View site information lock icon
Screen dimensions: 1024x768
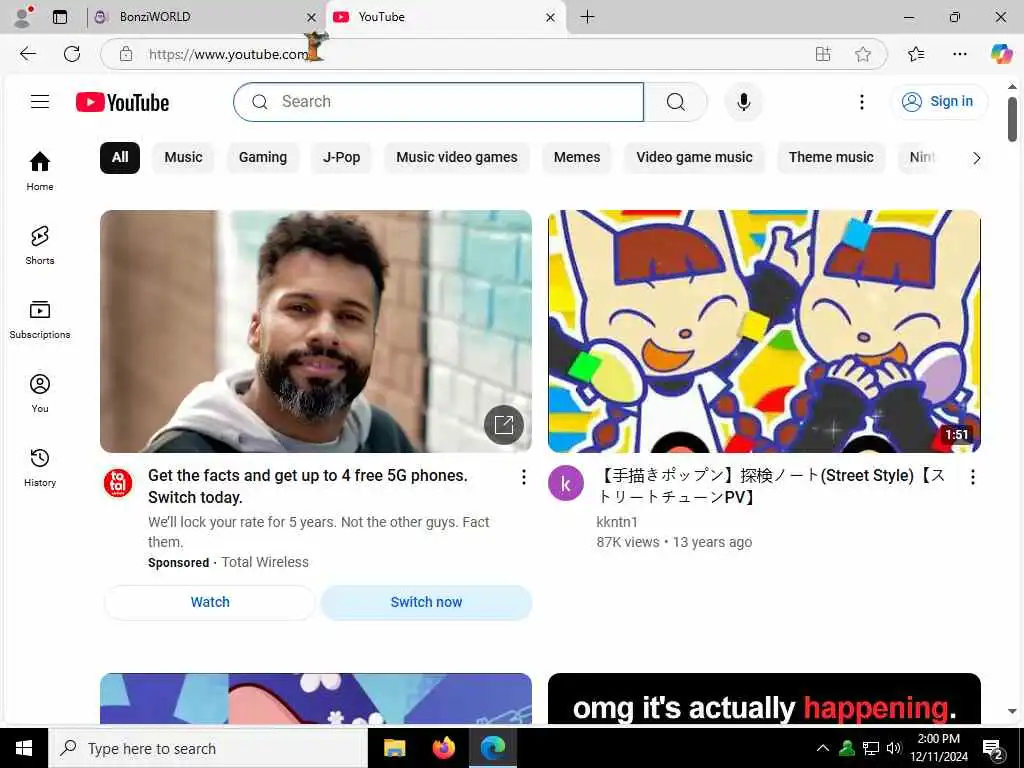[126, 54]
